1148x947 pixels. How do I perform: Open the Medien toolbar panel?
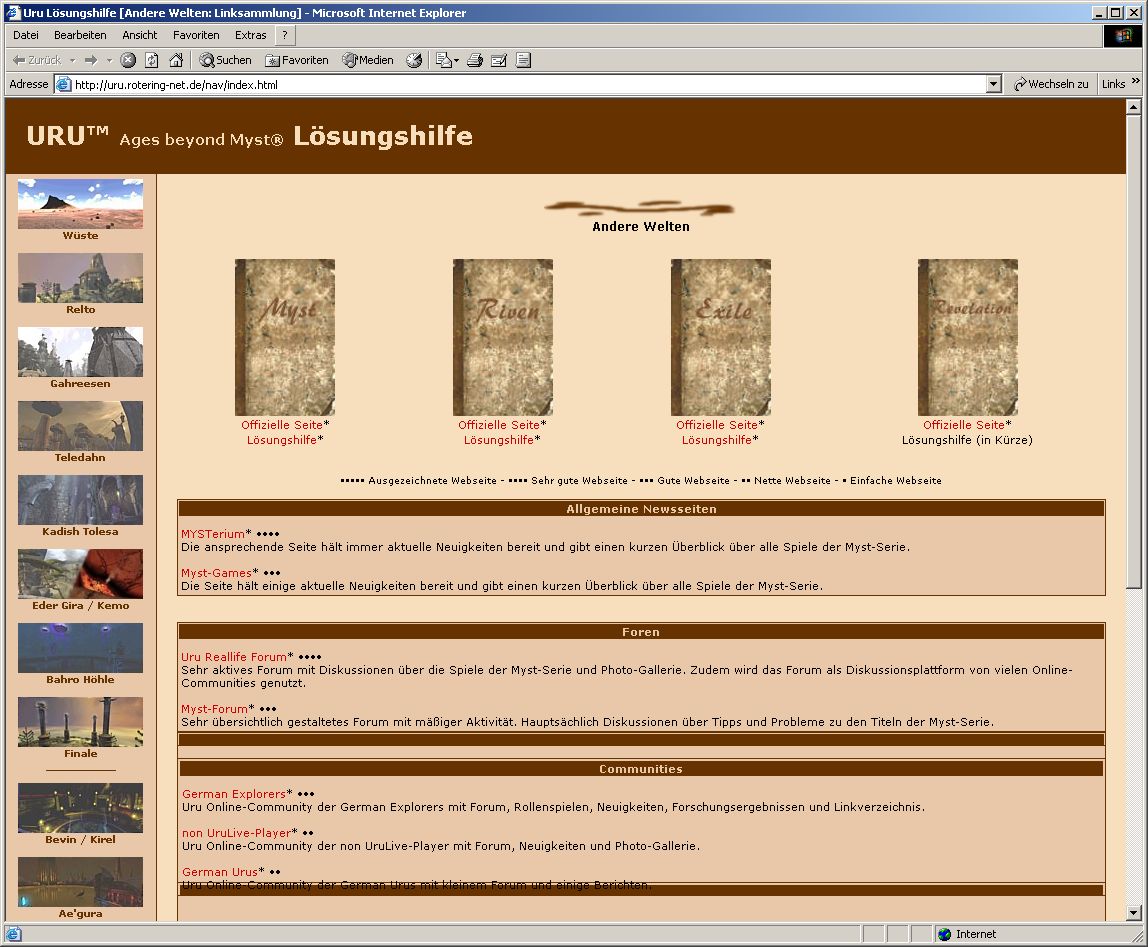tap(368, 60)
